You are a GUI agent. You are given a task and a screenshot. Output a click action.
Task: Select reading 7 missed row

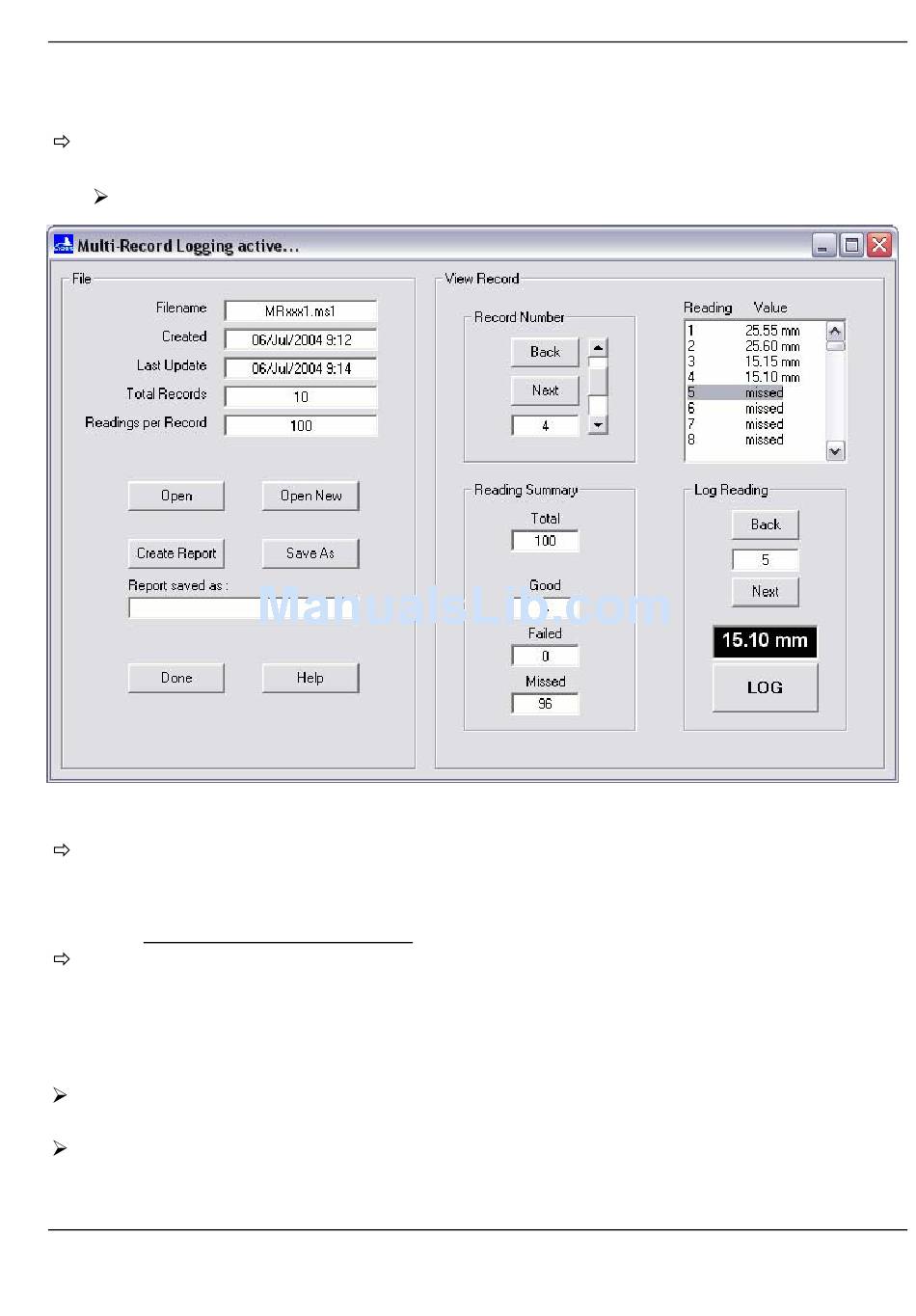756,424
